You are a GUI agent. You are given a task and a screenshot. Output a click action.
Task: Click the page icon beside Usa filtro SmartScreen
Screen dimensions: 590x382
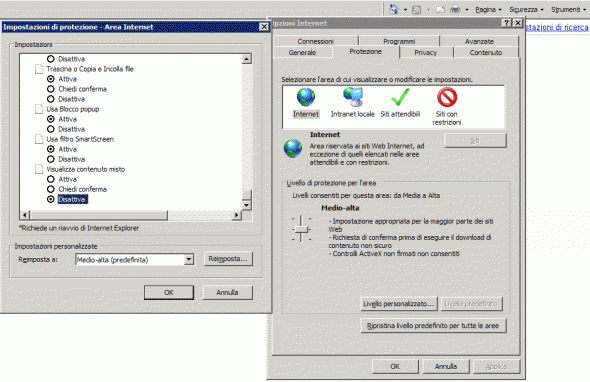[x=39, y=139]
